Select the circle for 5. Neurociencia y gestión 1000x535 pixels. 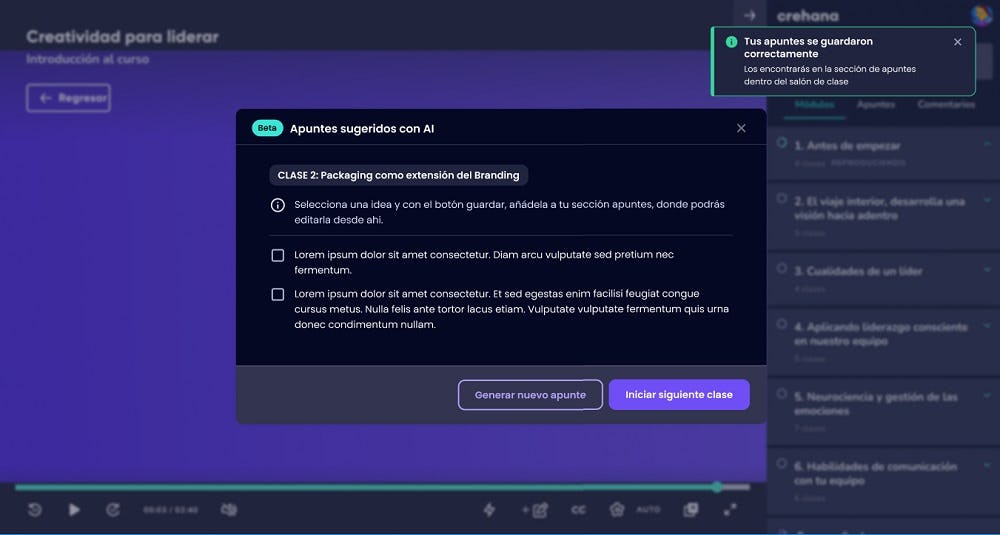782,394
